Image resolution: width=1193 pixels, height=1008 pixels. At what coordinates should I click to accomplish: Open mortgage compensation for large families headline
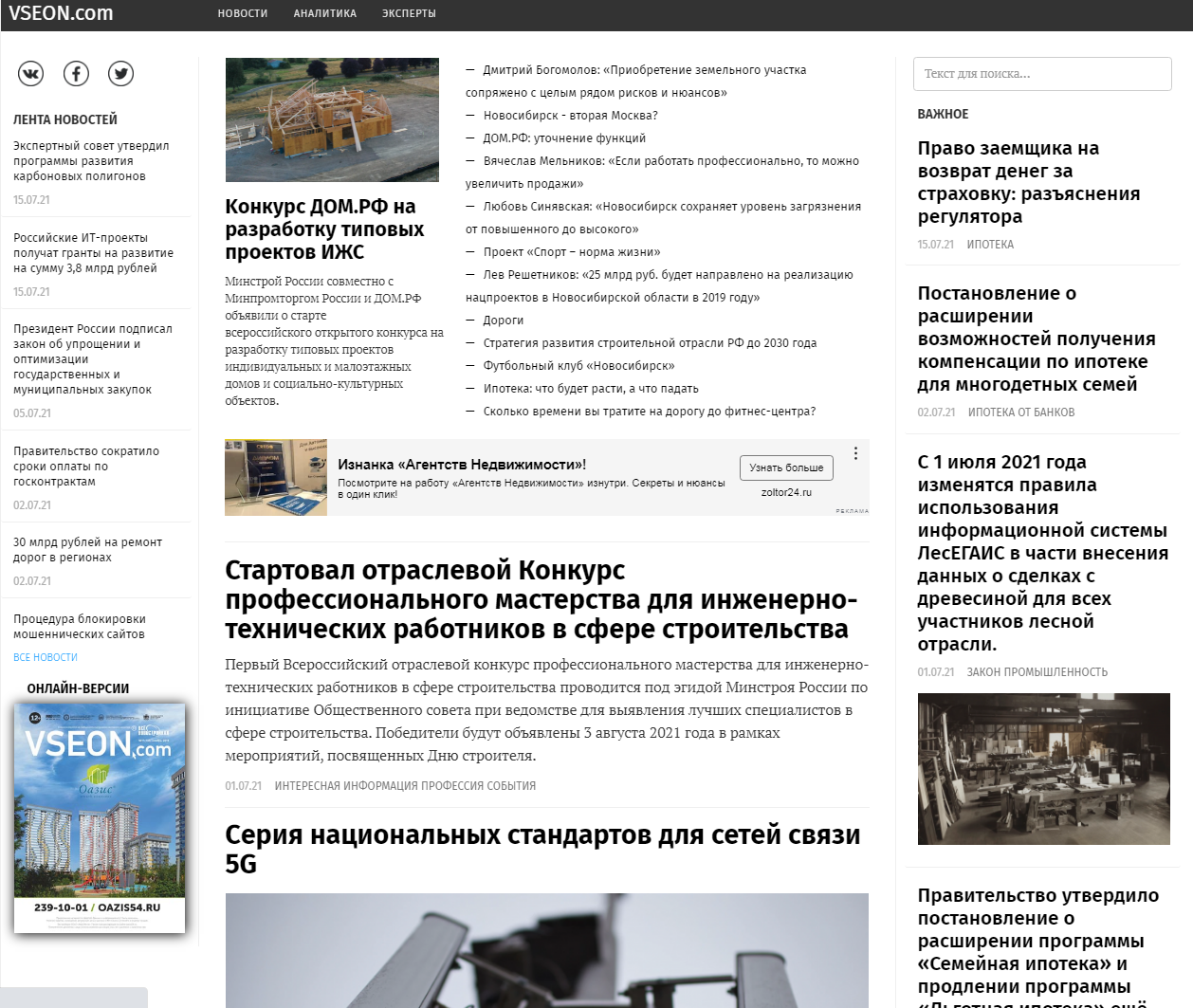[x=1037, y=339]
